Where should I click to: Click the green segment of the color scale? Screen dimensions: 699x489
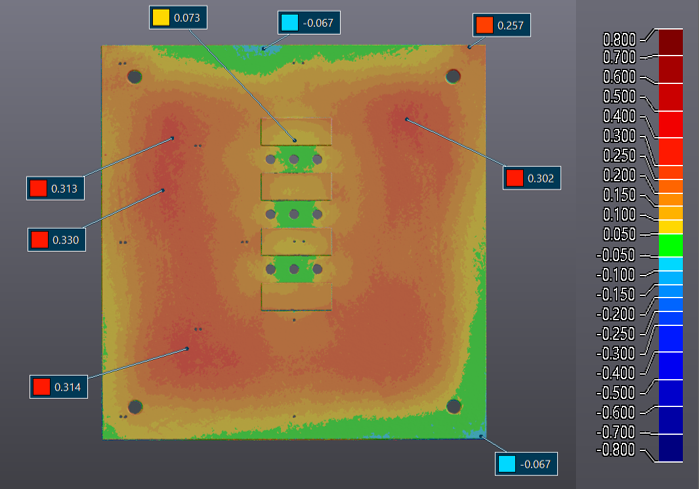pyautogui.click(x=670, y=246)
